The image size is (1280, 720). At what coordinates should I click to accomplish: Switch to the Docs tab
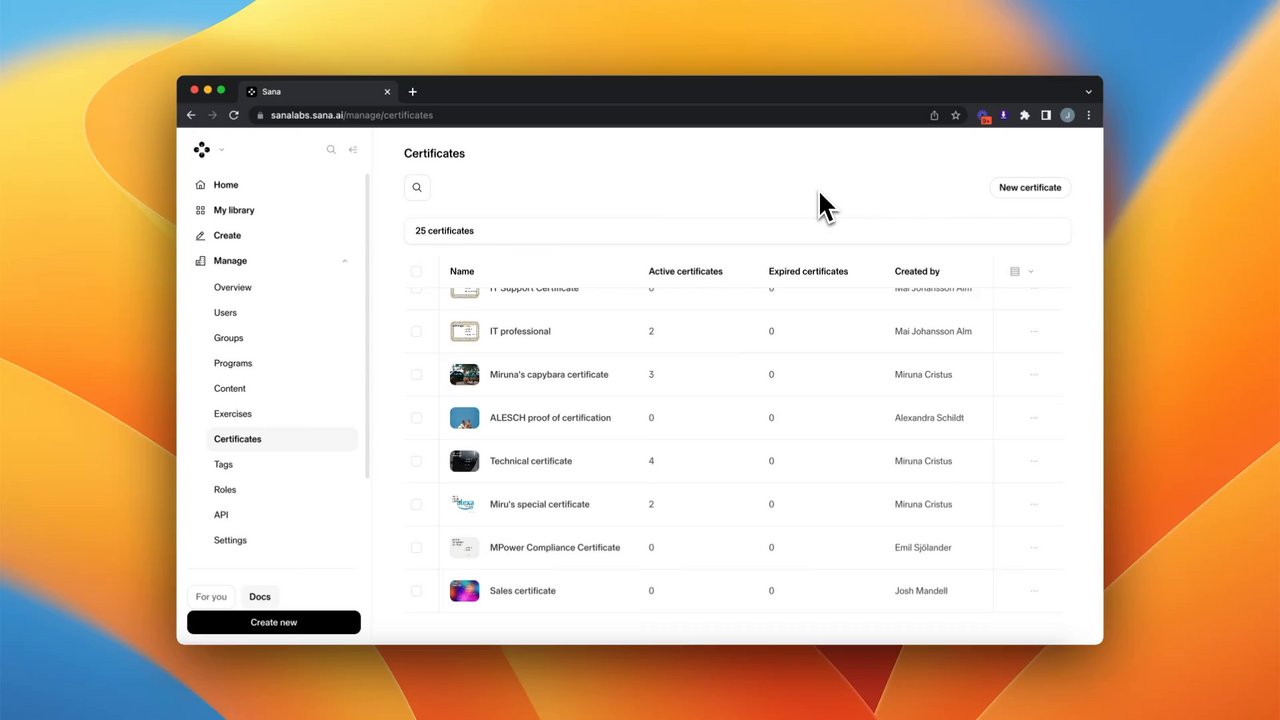[x=260, y=597]
